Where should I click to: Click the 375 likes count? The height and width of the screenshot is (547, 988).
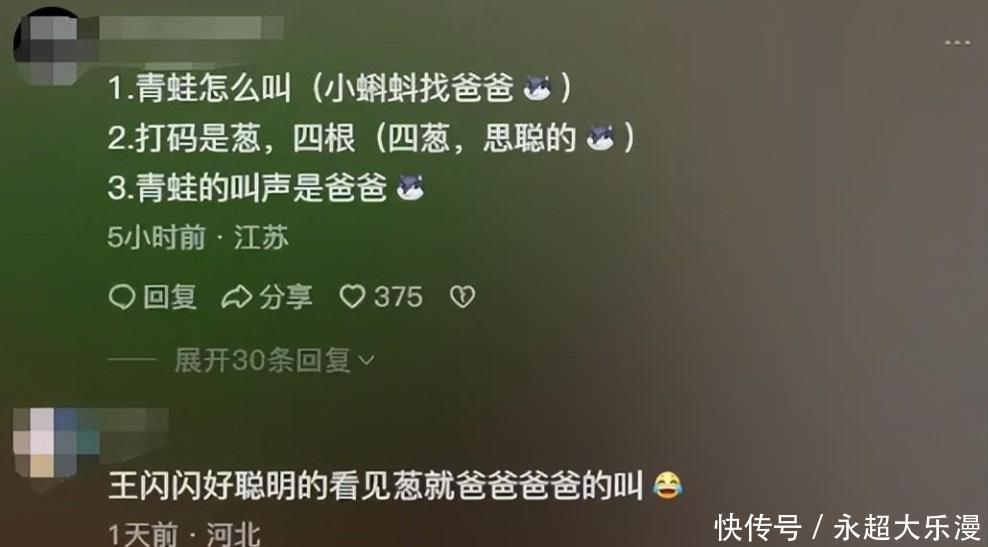[398, 297]
